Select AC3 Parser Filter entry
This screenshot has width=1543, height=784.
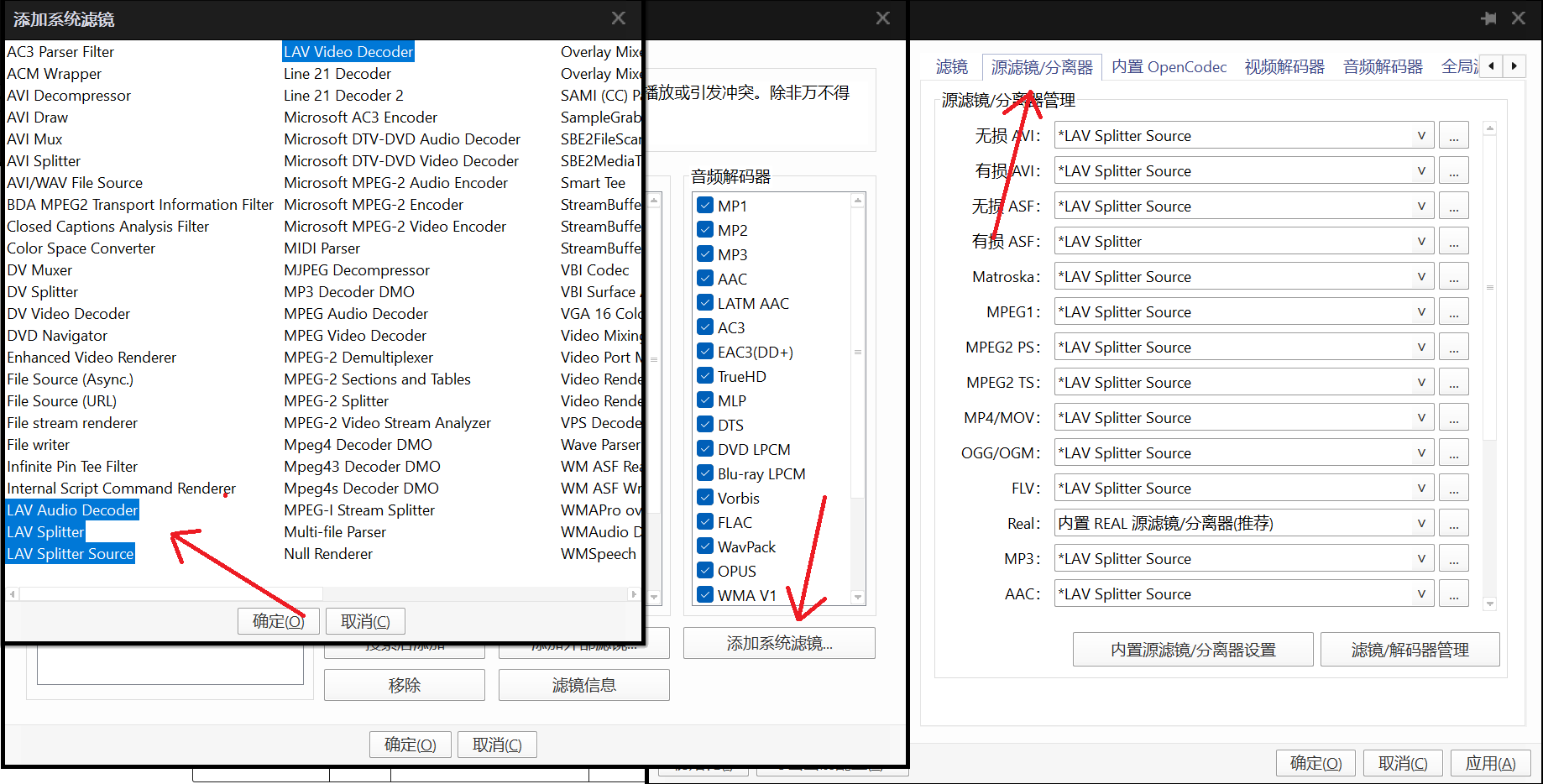pos(60,52)
